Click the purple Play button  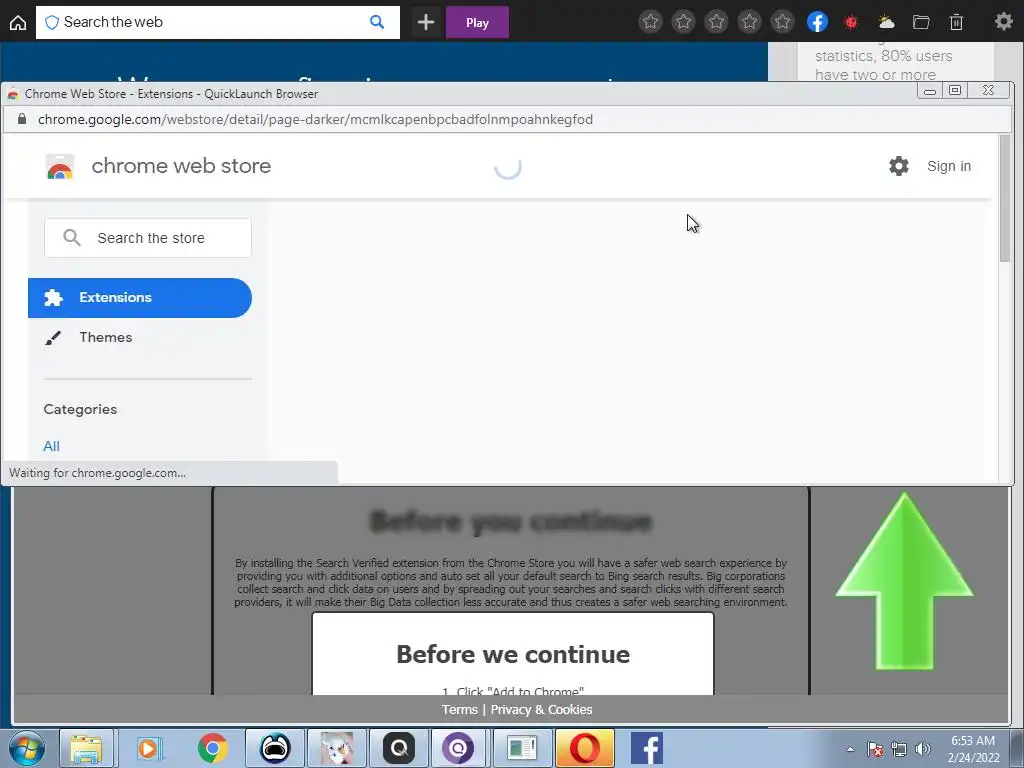pyautogui.click(x=477, y=22)
